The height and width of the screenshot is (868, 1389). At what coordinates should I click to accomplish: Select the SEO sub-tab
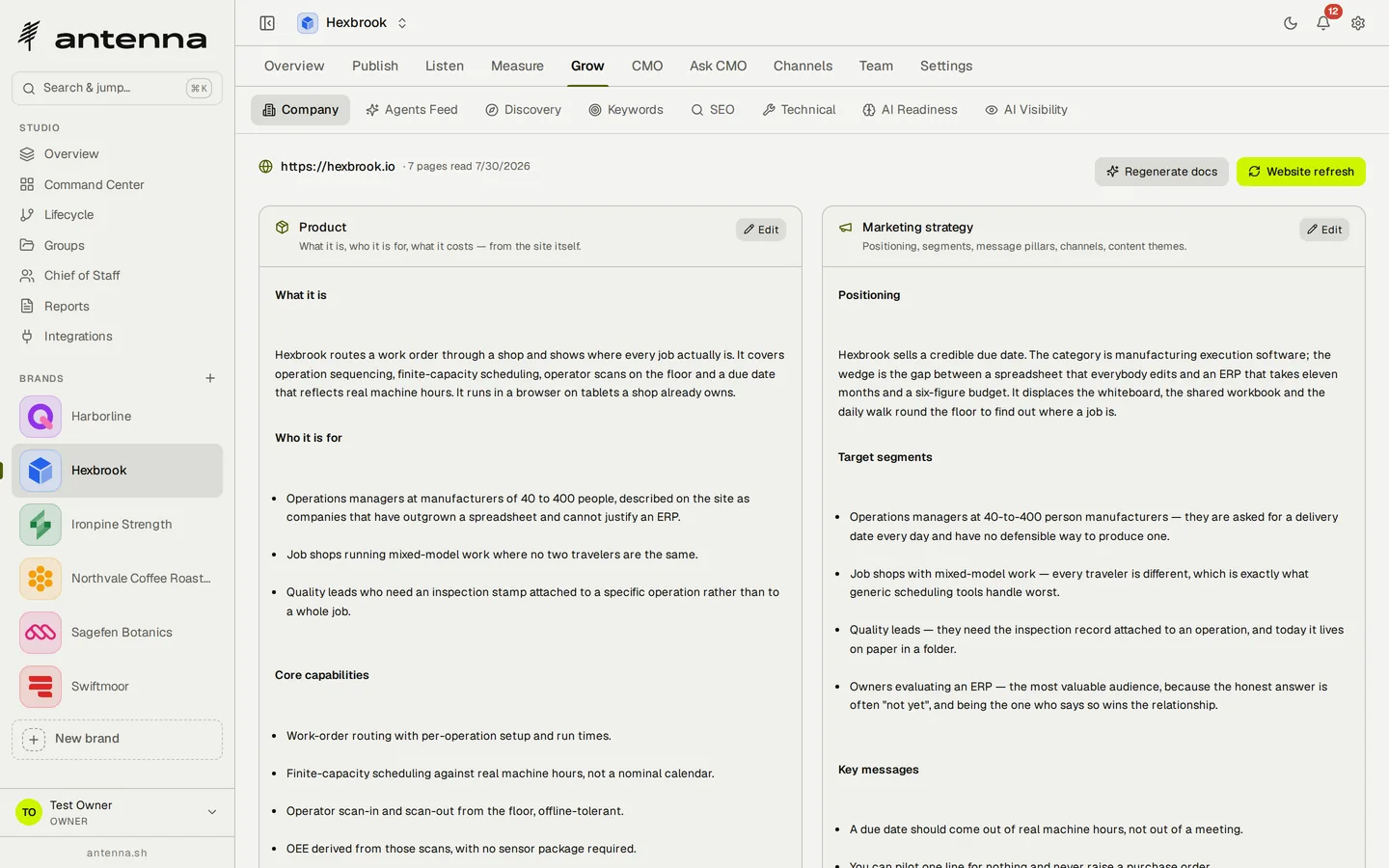[713, 110]
